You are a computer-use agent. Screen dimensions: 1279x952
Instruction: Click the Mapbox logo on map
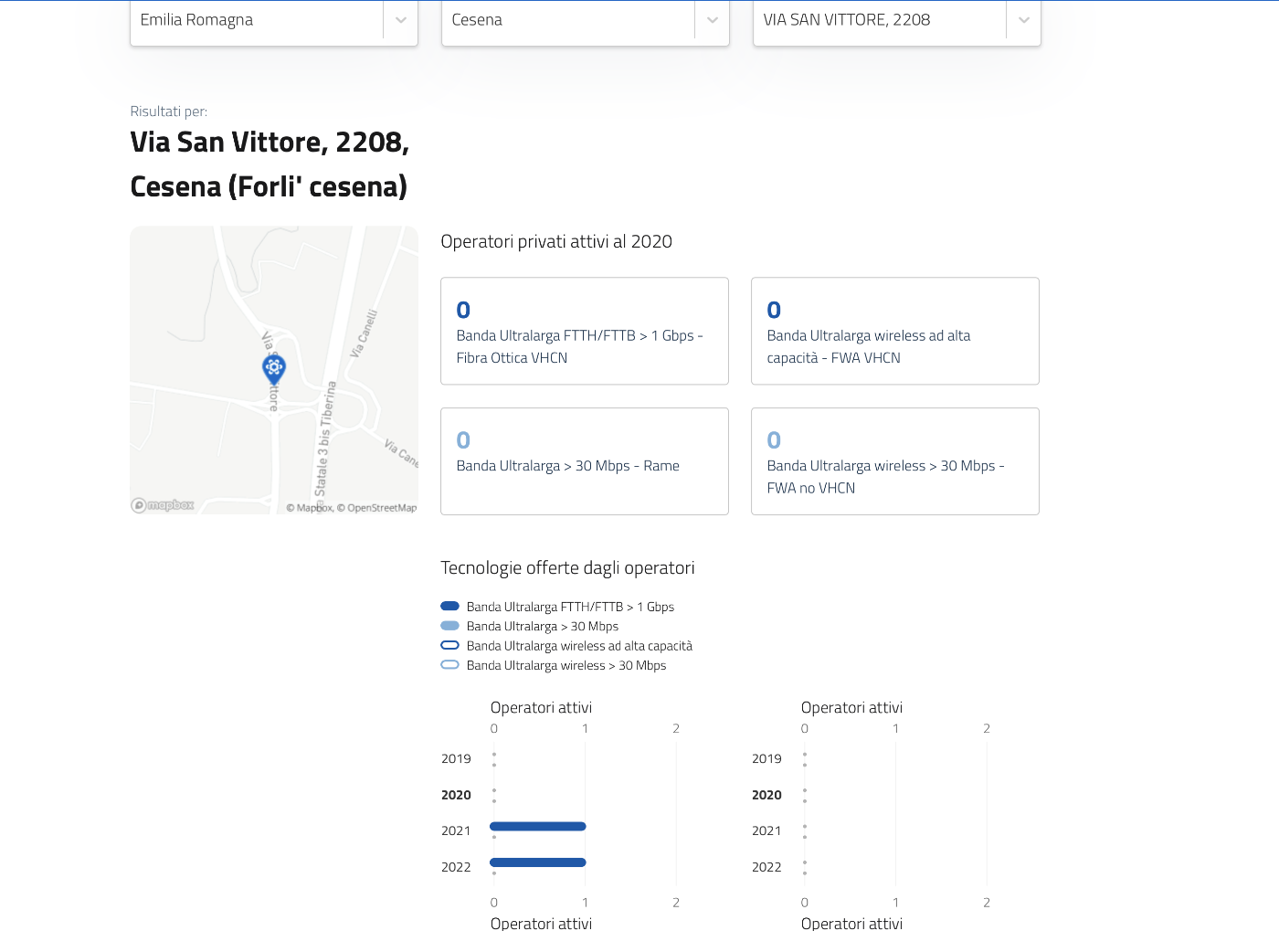pyautogui.click(x=163, y=505)
